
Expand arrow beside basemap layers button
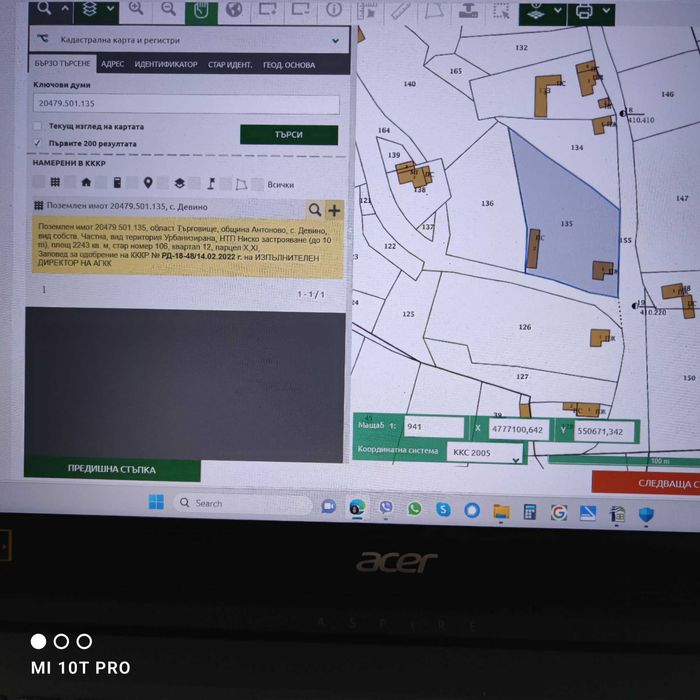pyautogui.click(x=558, y=11)
